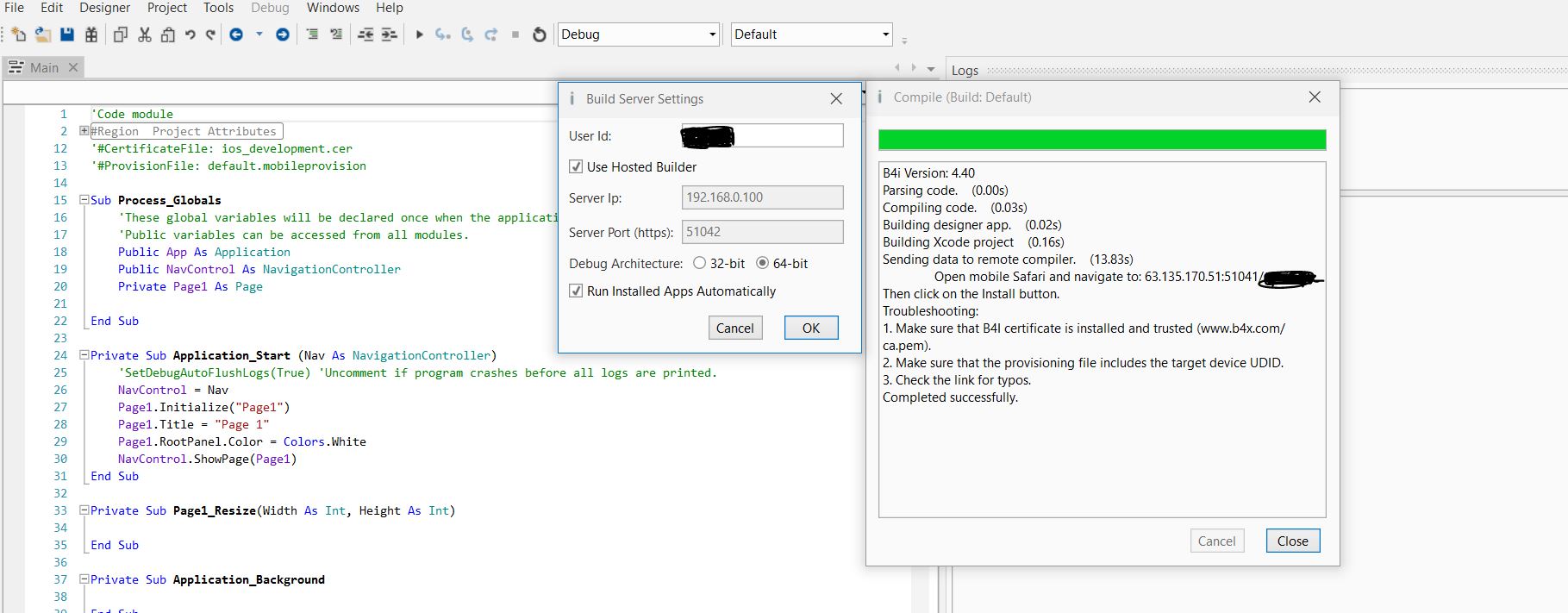The height and width of the screenshot is (613, 1568).
Task: Click Cancel in the Compile window
Action: (1216, 541)
